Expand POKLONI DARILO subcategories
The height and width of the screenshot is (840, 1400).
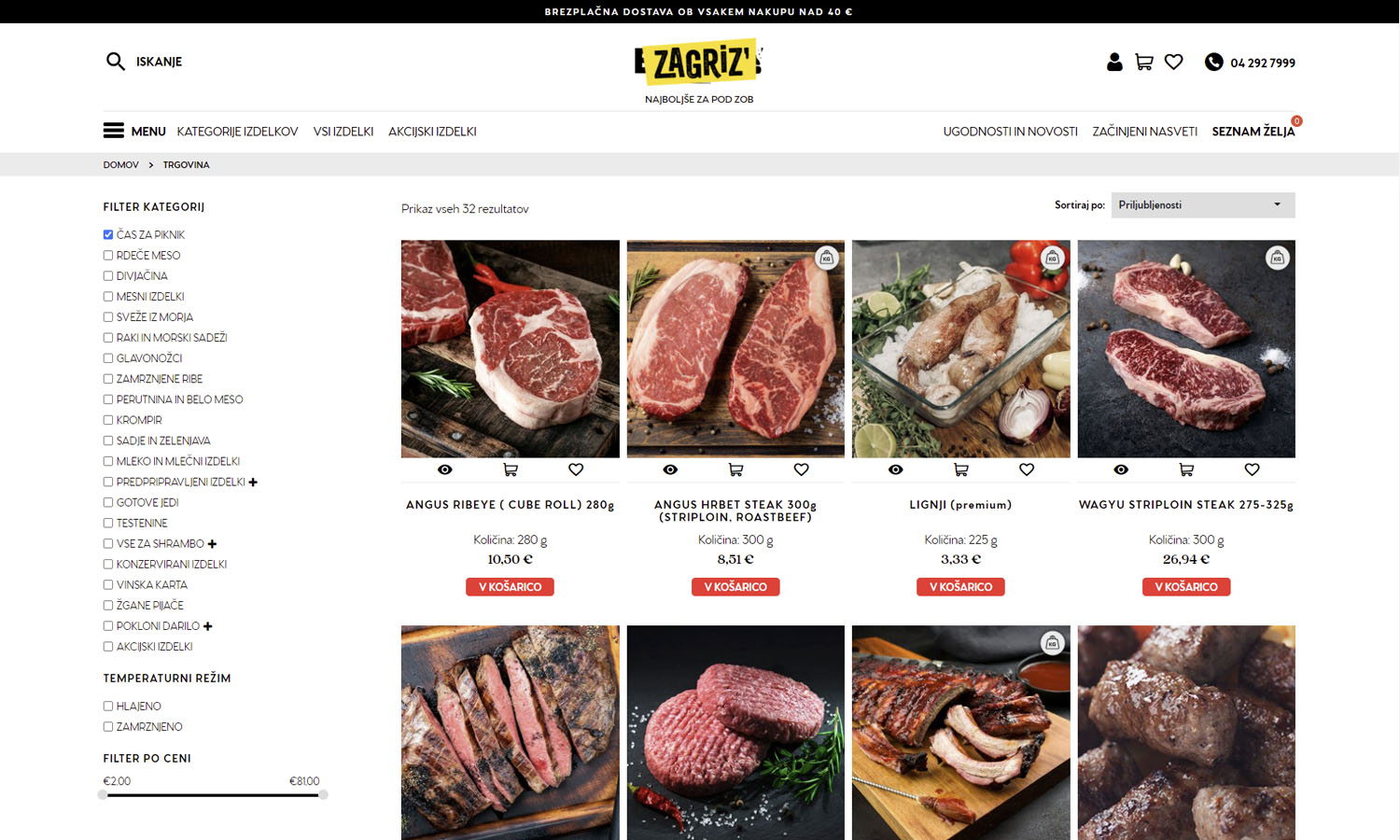[x=208, y=626]
